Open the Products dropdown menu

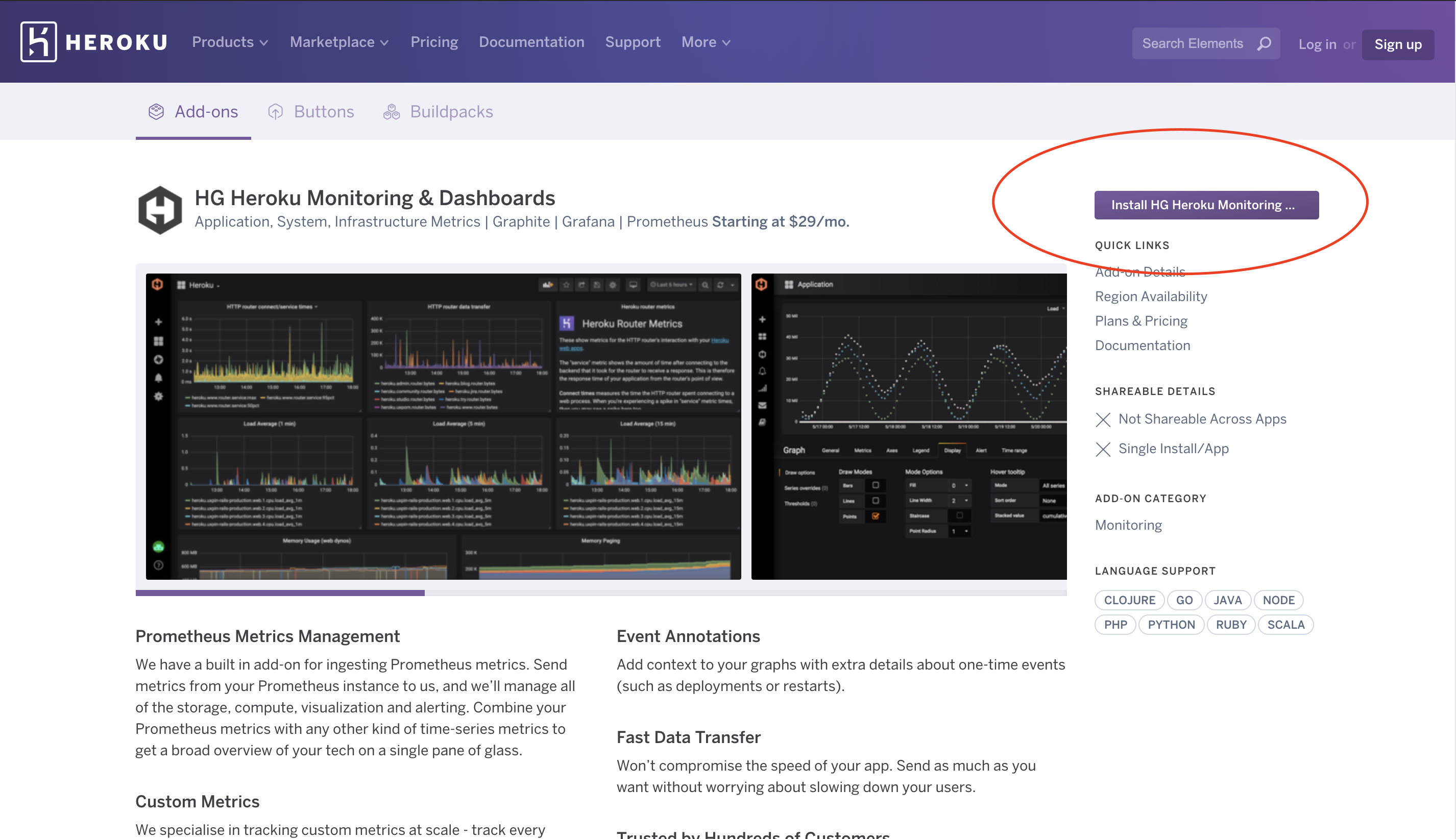230,42
